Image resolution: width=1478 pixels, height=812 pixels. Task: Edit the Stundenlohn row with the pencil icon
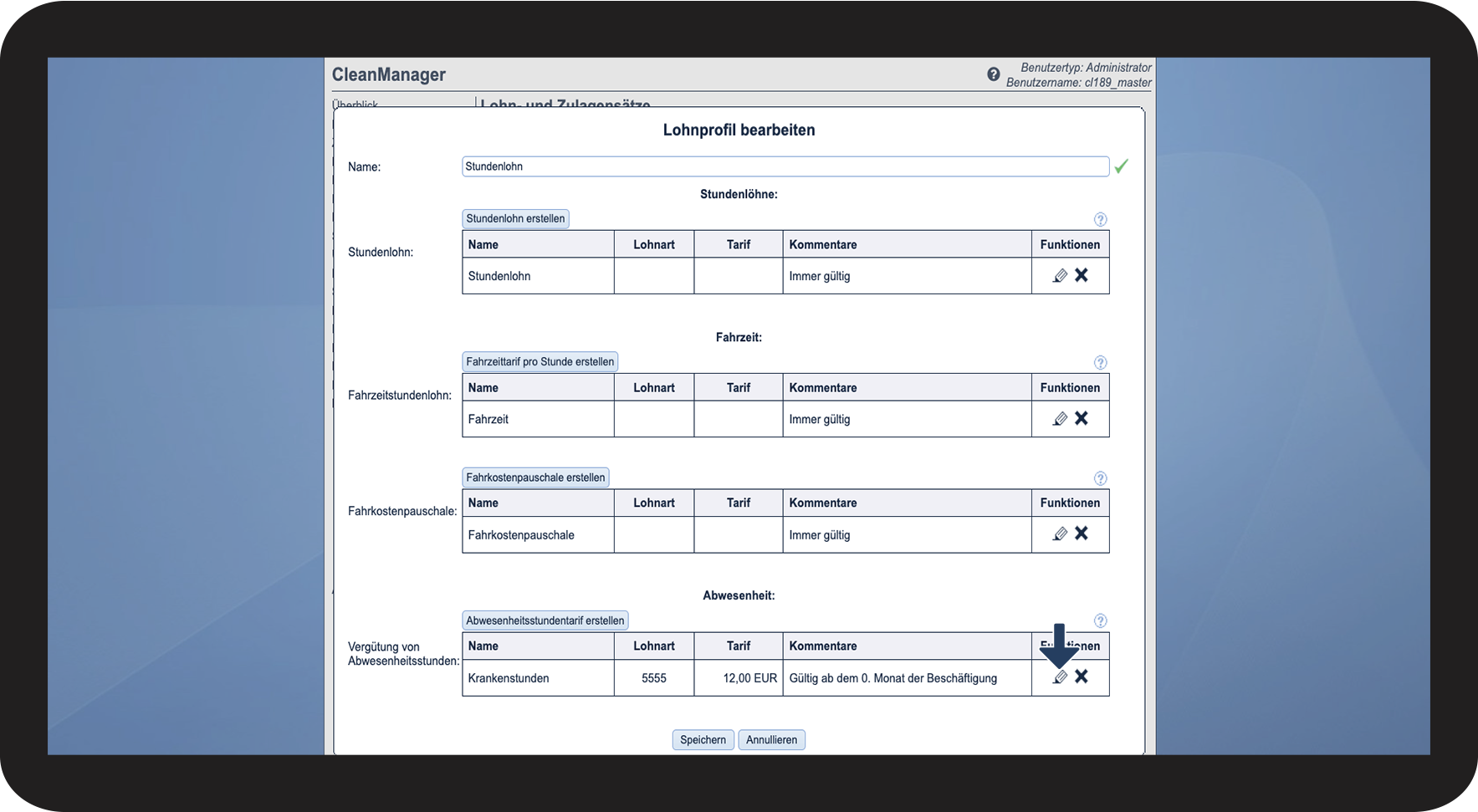click(1060, 275)
